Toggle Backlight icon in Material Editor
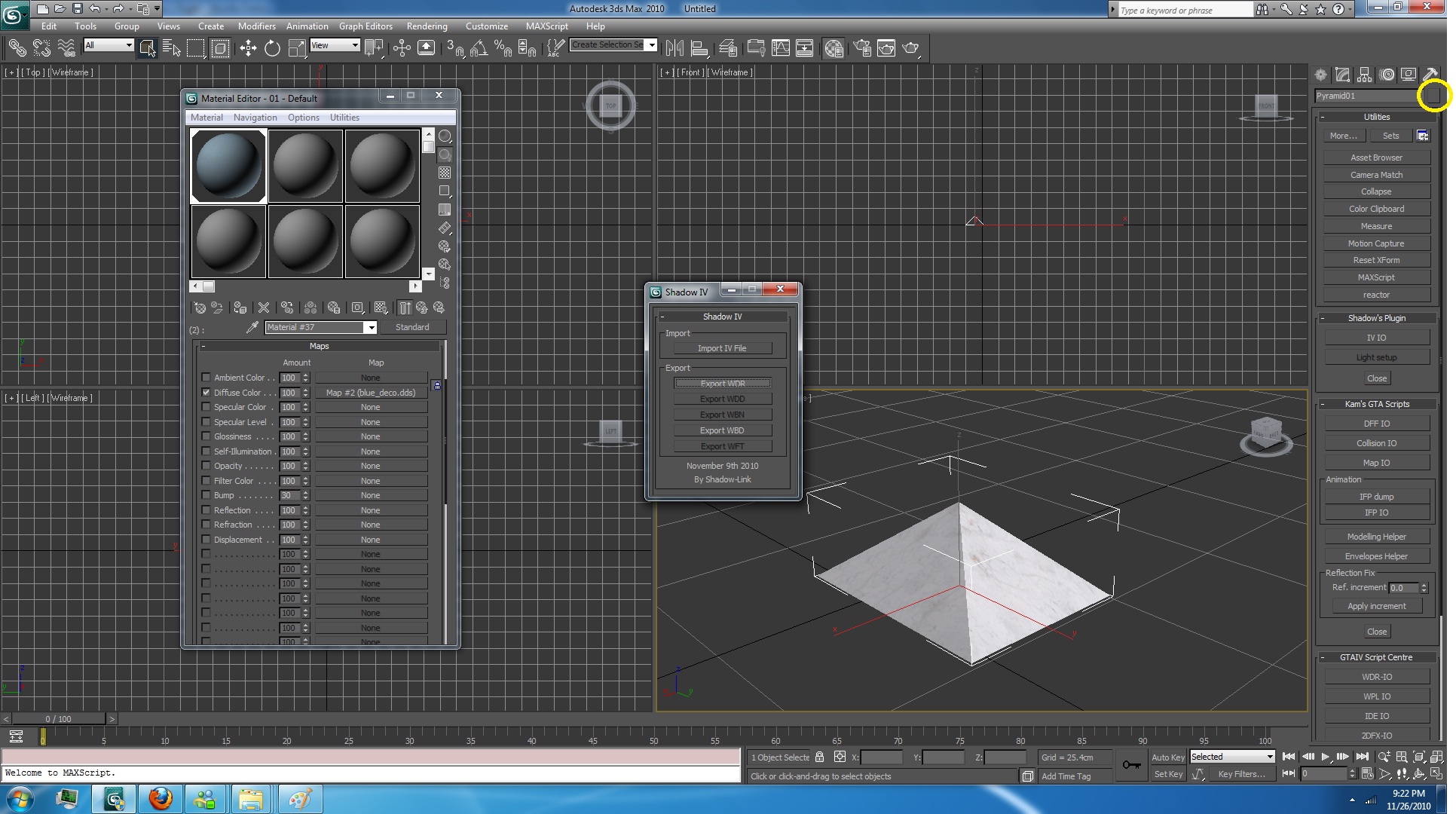This screenshot has height=814, width=1456. (x=445, y=155)
